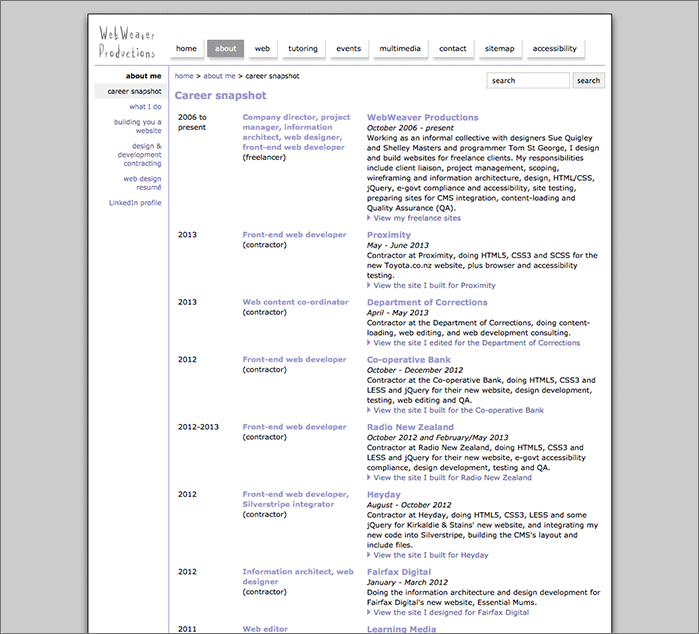The image size is (699, 634).
Task: Click the Career snapshot page title
Action: [220, 95]
